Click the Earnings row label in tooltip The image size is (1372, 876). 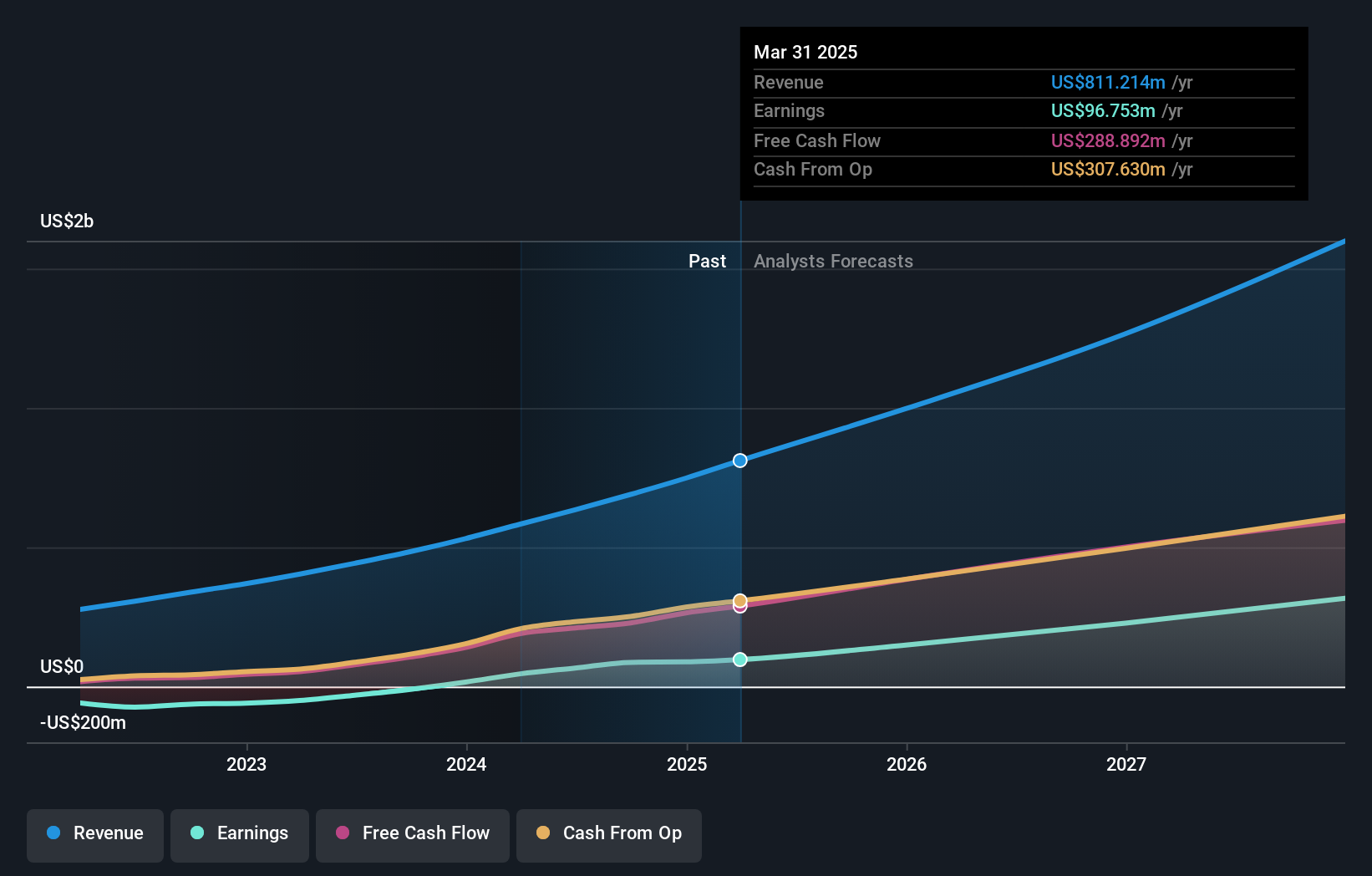coord(789,110)
